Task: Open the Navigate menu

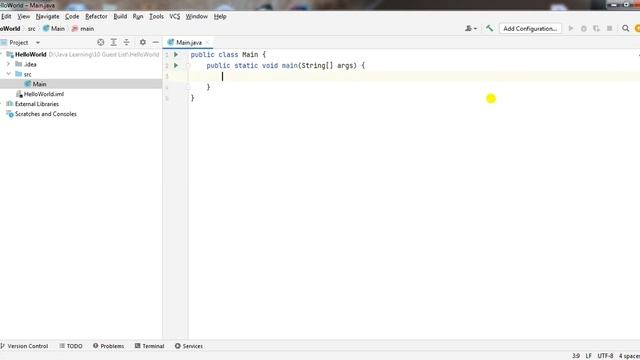Action: [47, 16]
